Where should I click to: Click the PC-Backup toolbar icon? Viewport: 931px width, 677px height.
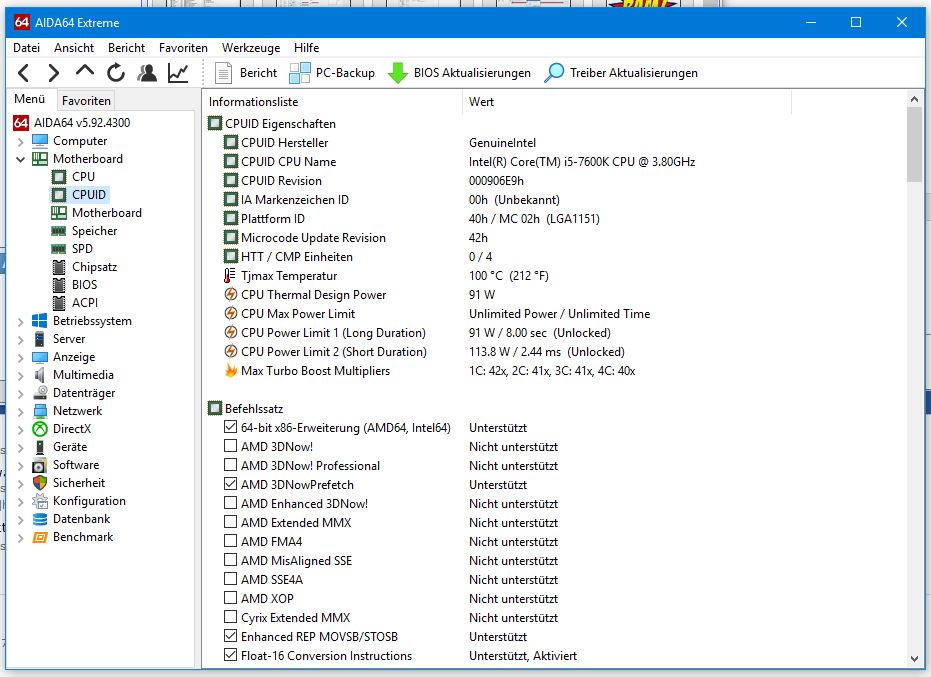coord(299,73)
